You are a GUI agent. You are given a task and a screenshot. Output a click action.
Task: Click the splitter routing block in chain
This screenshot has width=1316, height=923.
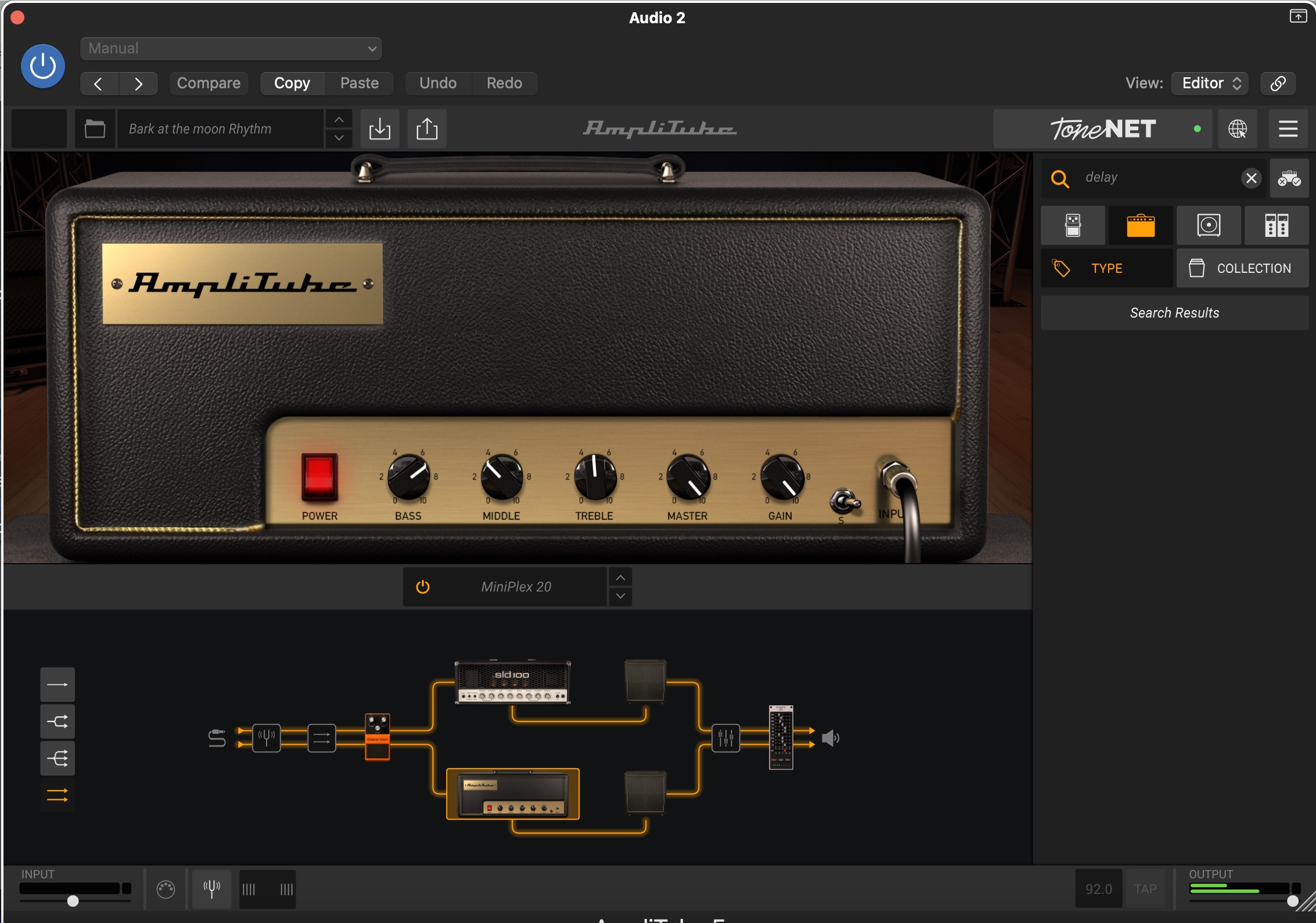click(322, 738)
